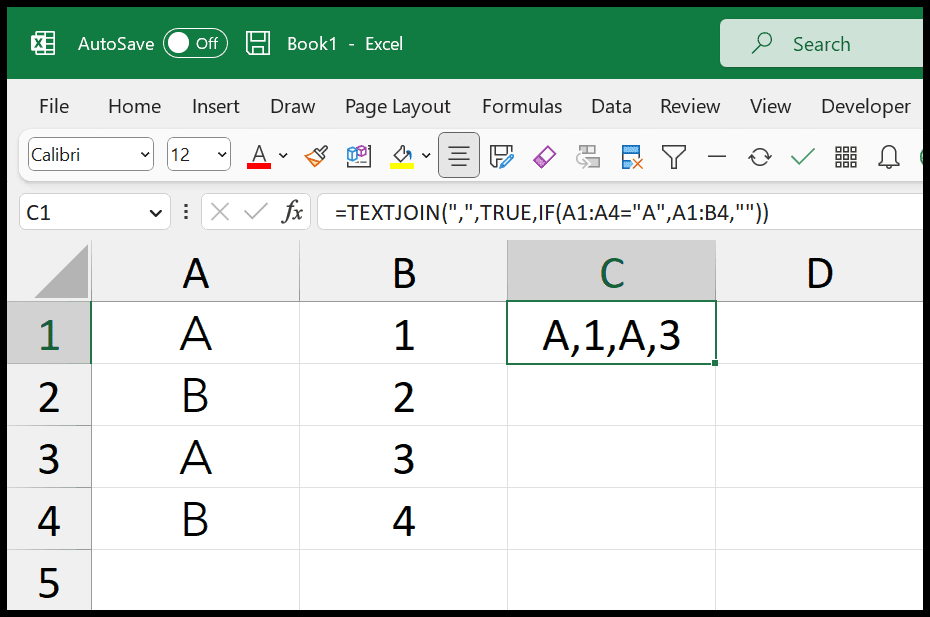Toggle the Filter funnel icon

coord(674,157)
